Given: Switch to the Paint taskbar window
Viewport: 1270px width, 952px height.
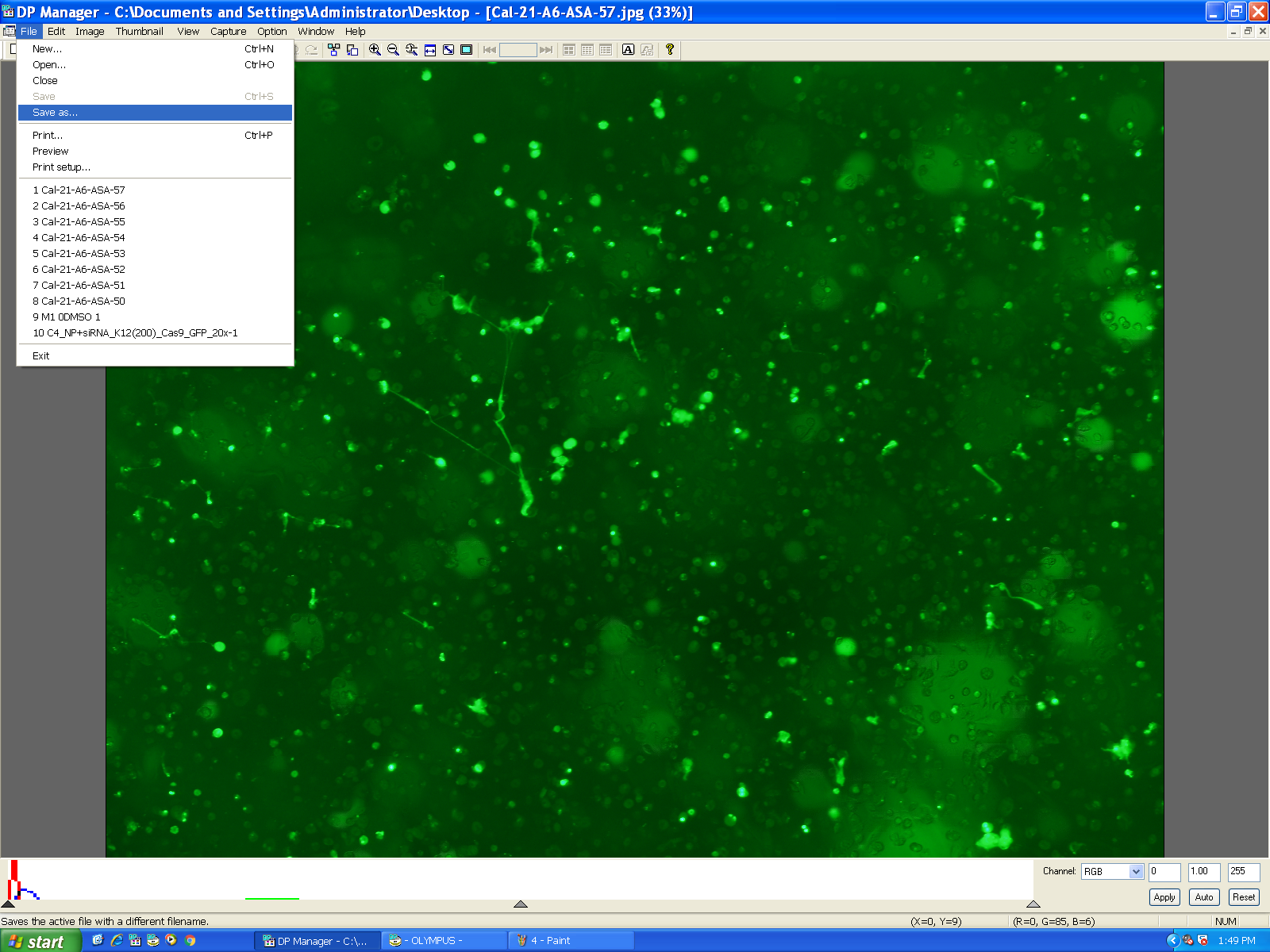Looking at the screenshot, I should pyautogui.click(x=570, y=940).
